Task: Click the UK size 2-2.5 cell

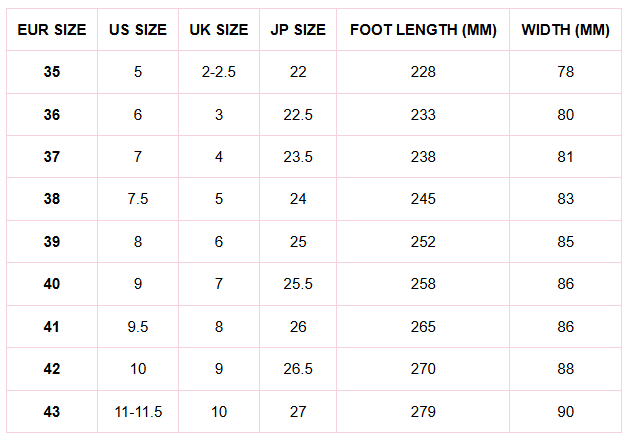Action: [219, 73]
